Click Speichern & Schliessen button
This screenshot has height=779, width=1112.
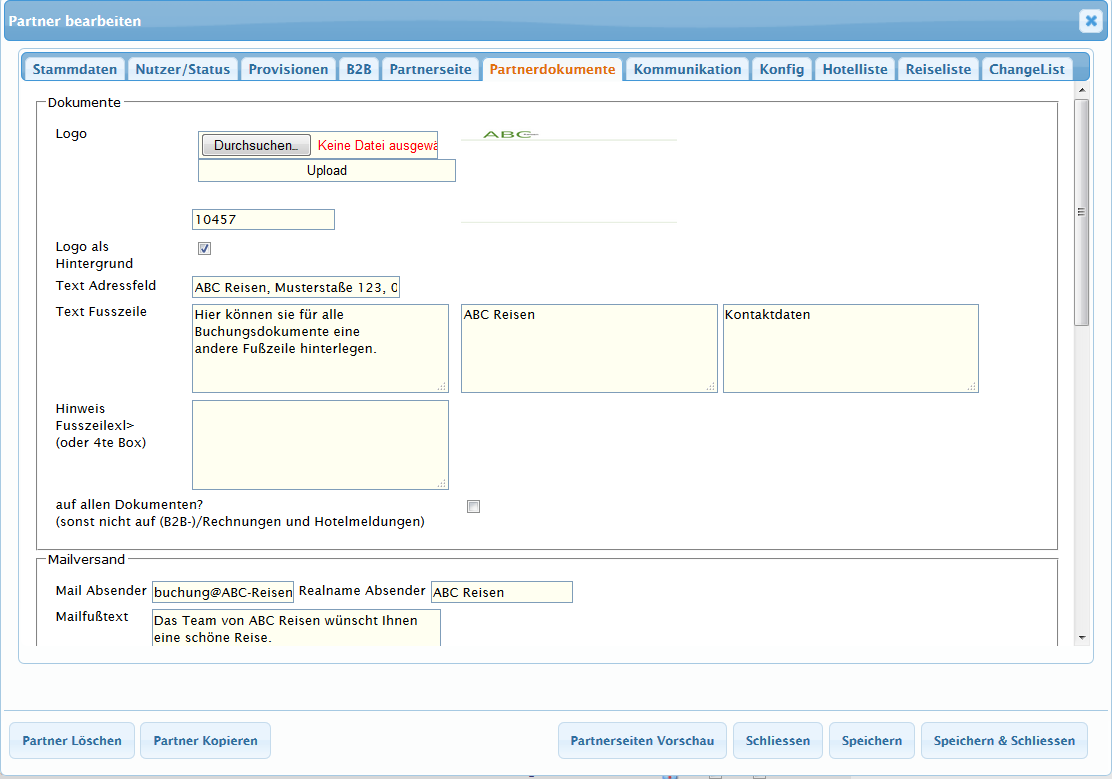pos(1004,741)
